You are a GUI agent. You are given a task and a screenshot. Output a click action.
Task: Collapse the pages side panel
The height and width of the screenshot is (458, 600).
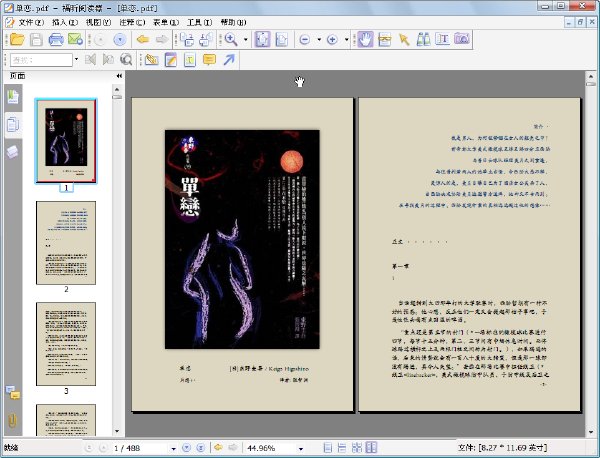[119, 76]
